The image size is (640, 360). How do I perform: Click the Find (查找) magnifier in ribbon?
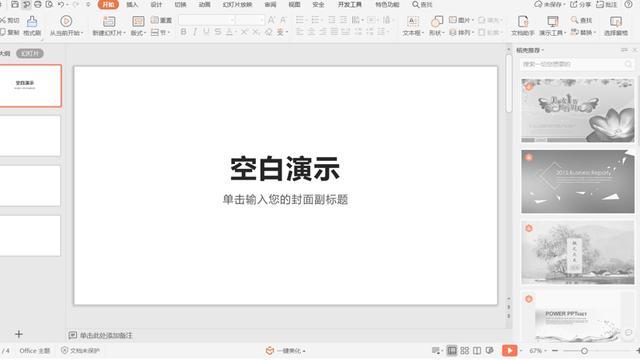(575, 20)
